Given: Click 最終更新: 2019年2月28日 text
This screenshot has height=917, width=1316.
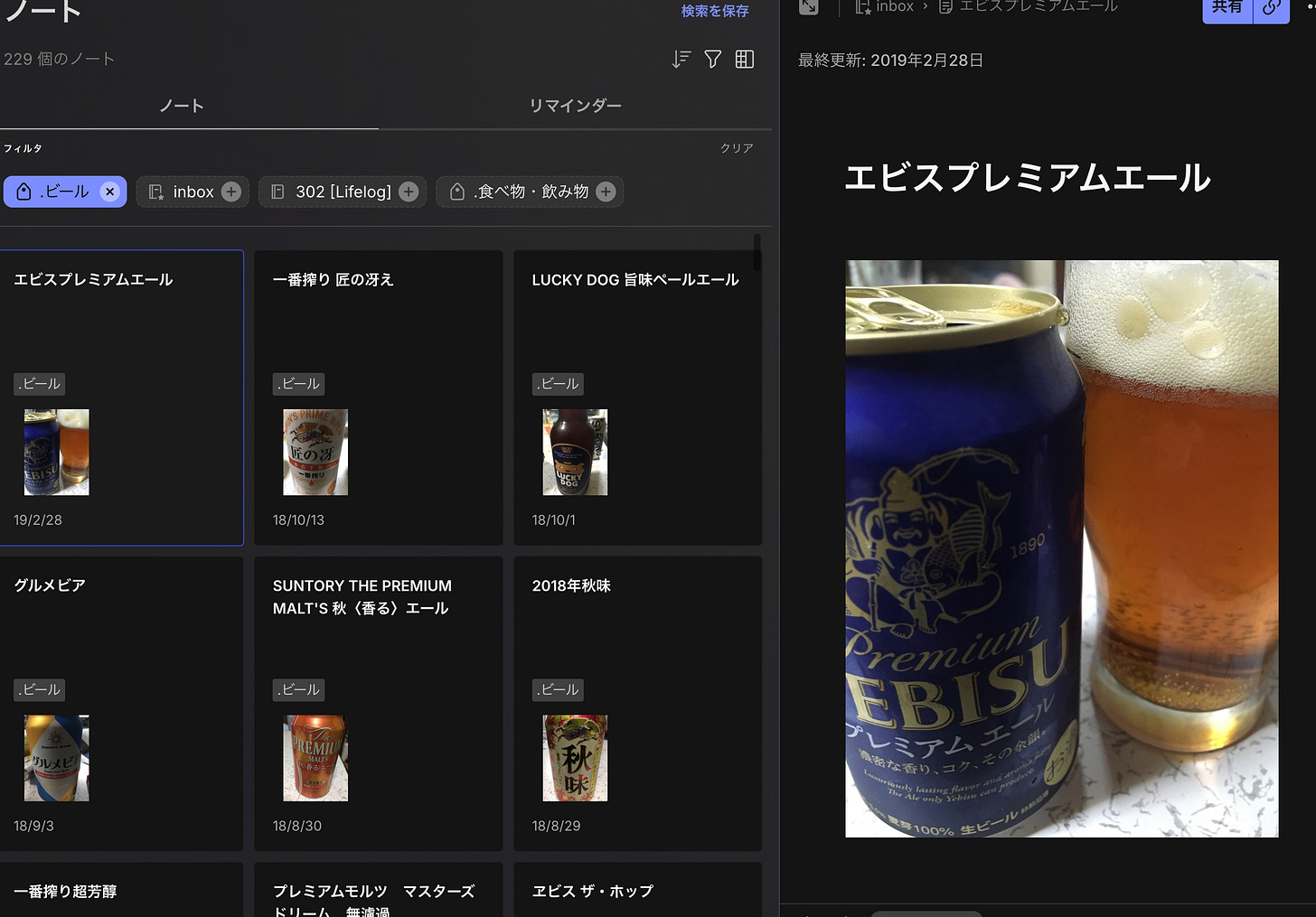Looking at the screenshot, I should coord(890,61).
